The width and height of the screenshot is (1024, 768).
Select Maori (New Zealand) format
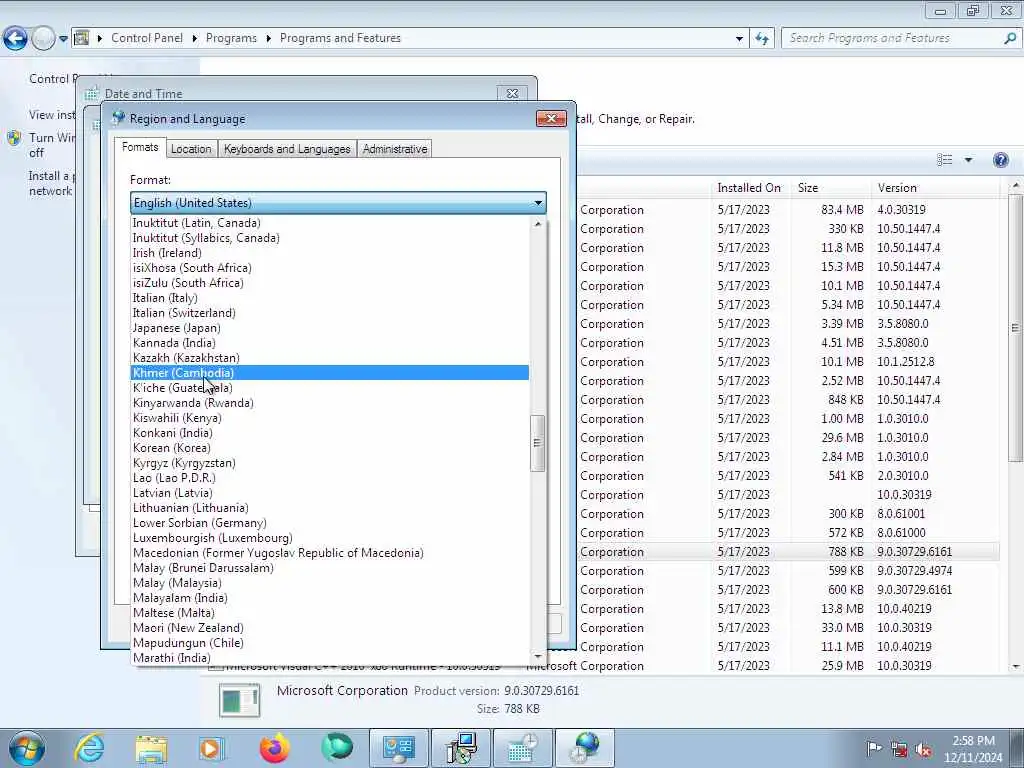tap(330, 628)
